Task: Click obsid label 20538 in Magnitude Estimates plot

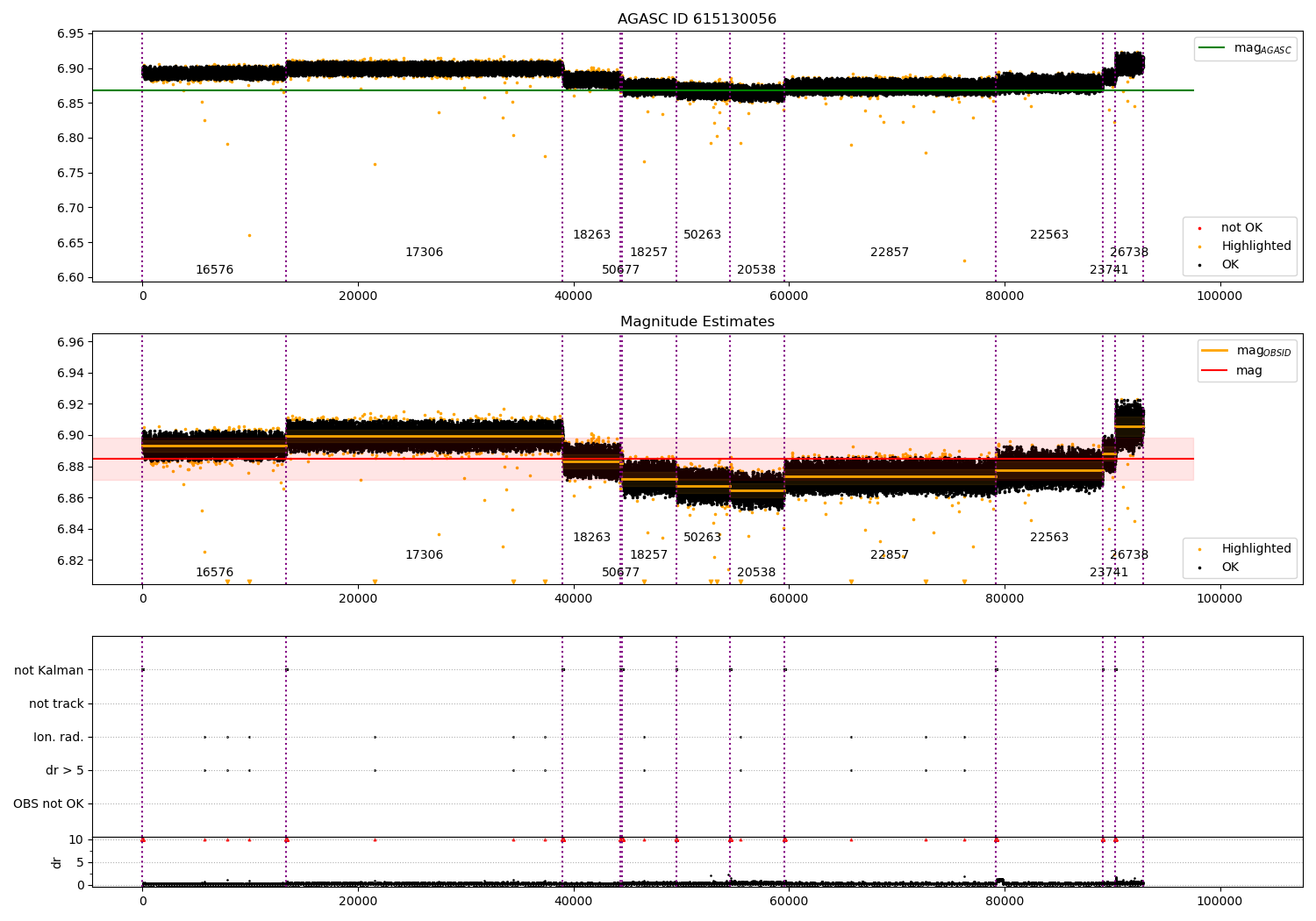Action: pyautogui.click(x=756, y=573)
